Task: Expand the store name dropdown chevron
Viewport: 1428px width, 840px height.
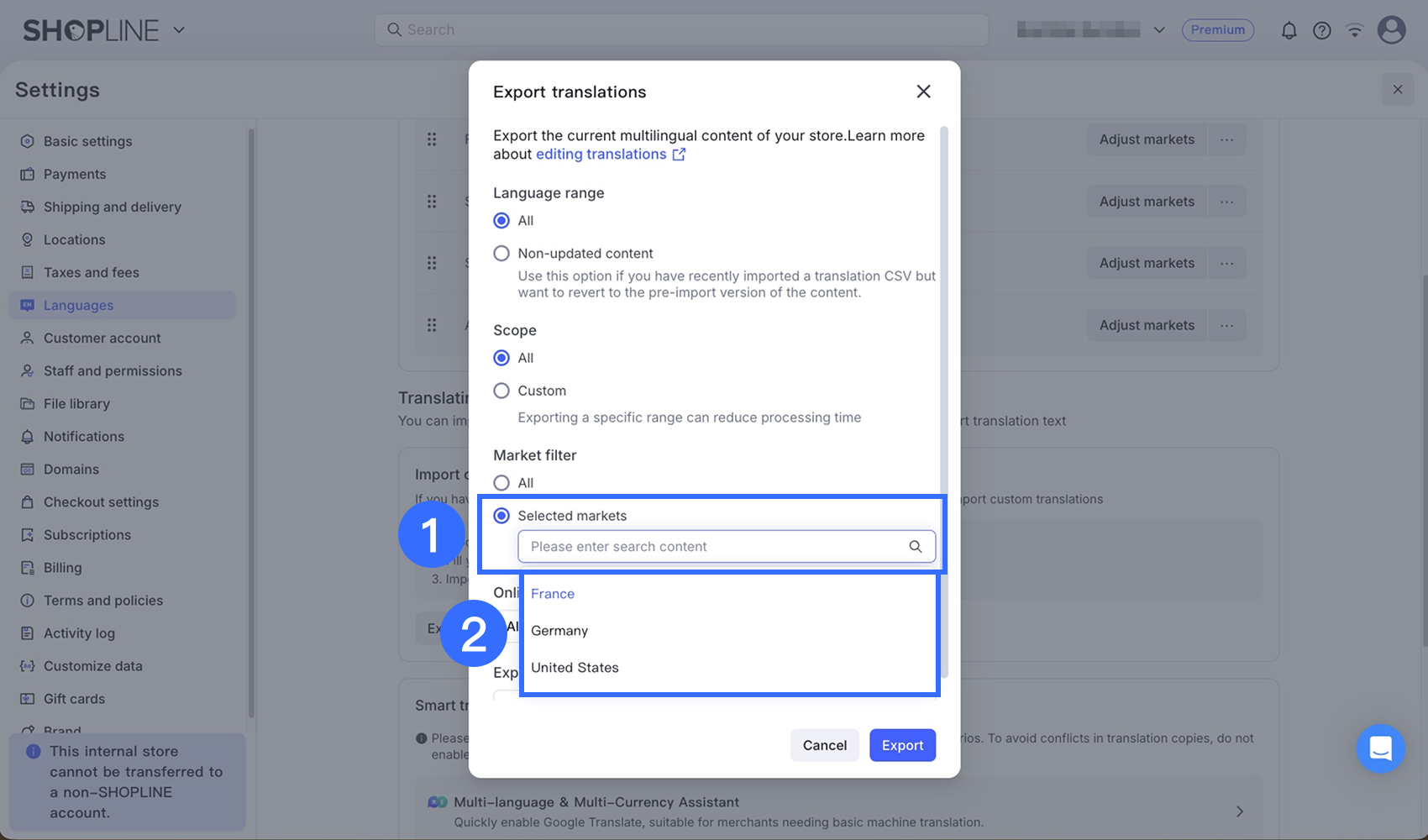Action: 1159,30
